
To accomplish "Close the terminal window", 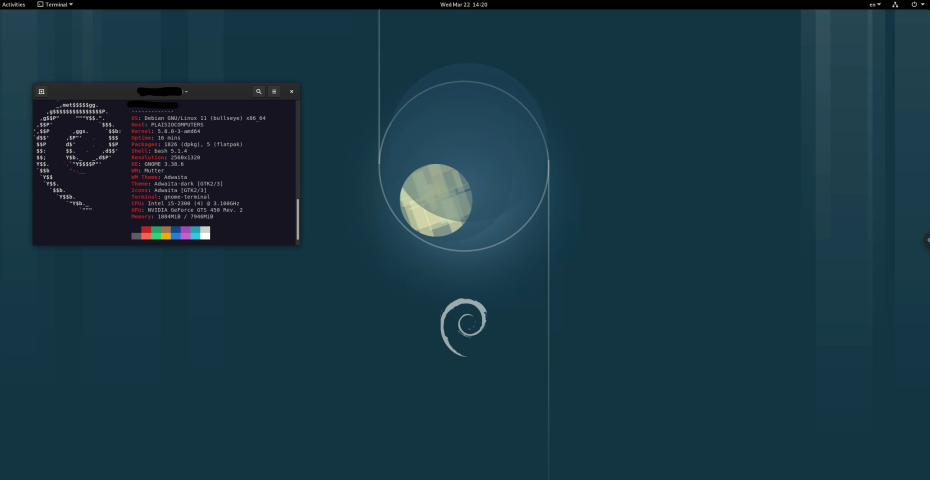I will (291, 91).
